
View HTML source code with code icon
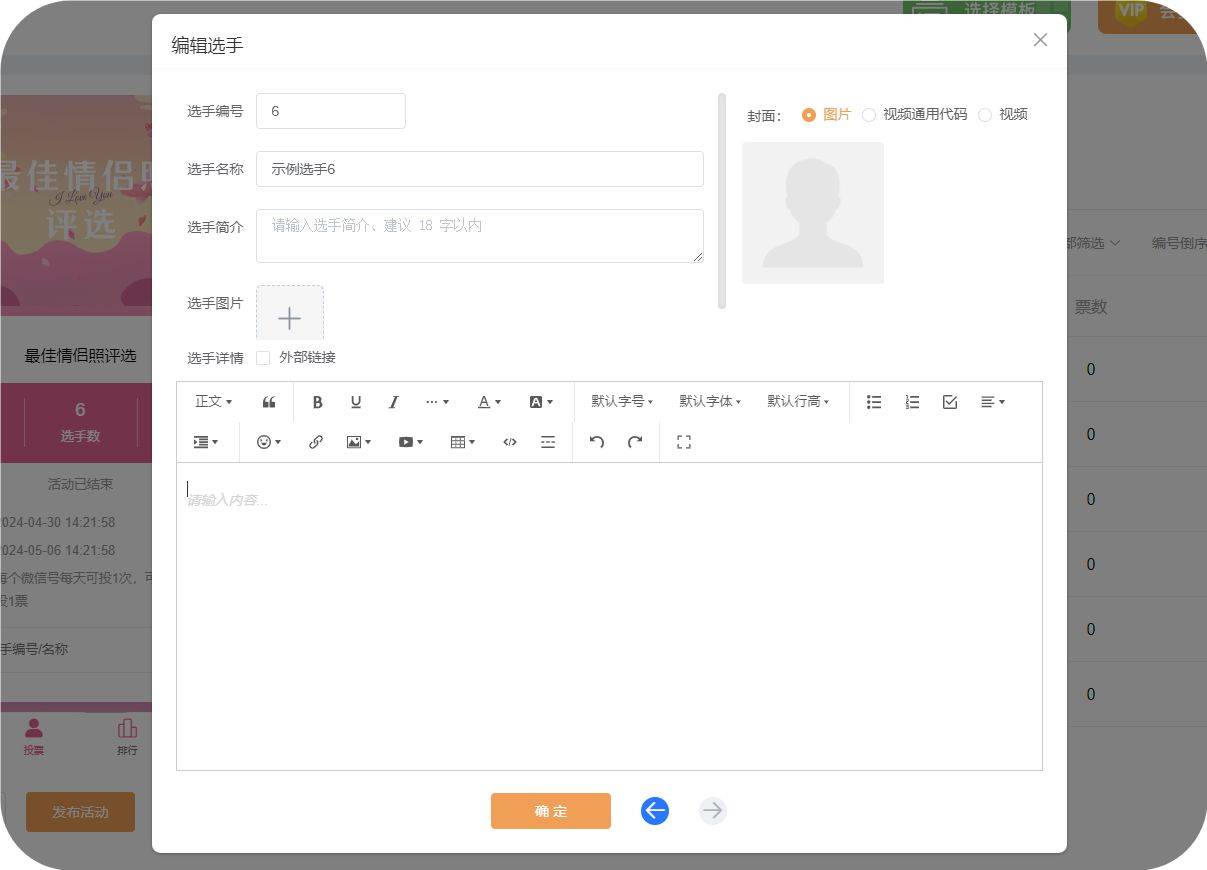coord(510,442)
